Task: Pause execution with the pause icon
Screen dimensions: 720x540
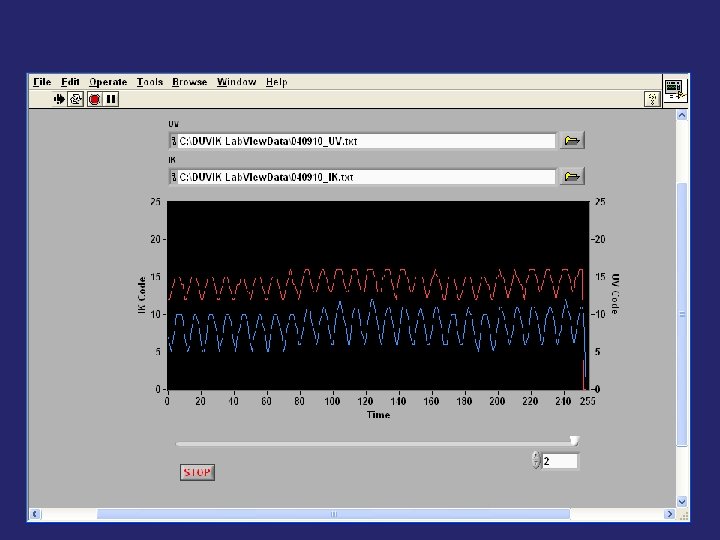Action: point(111,99)
